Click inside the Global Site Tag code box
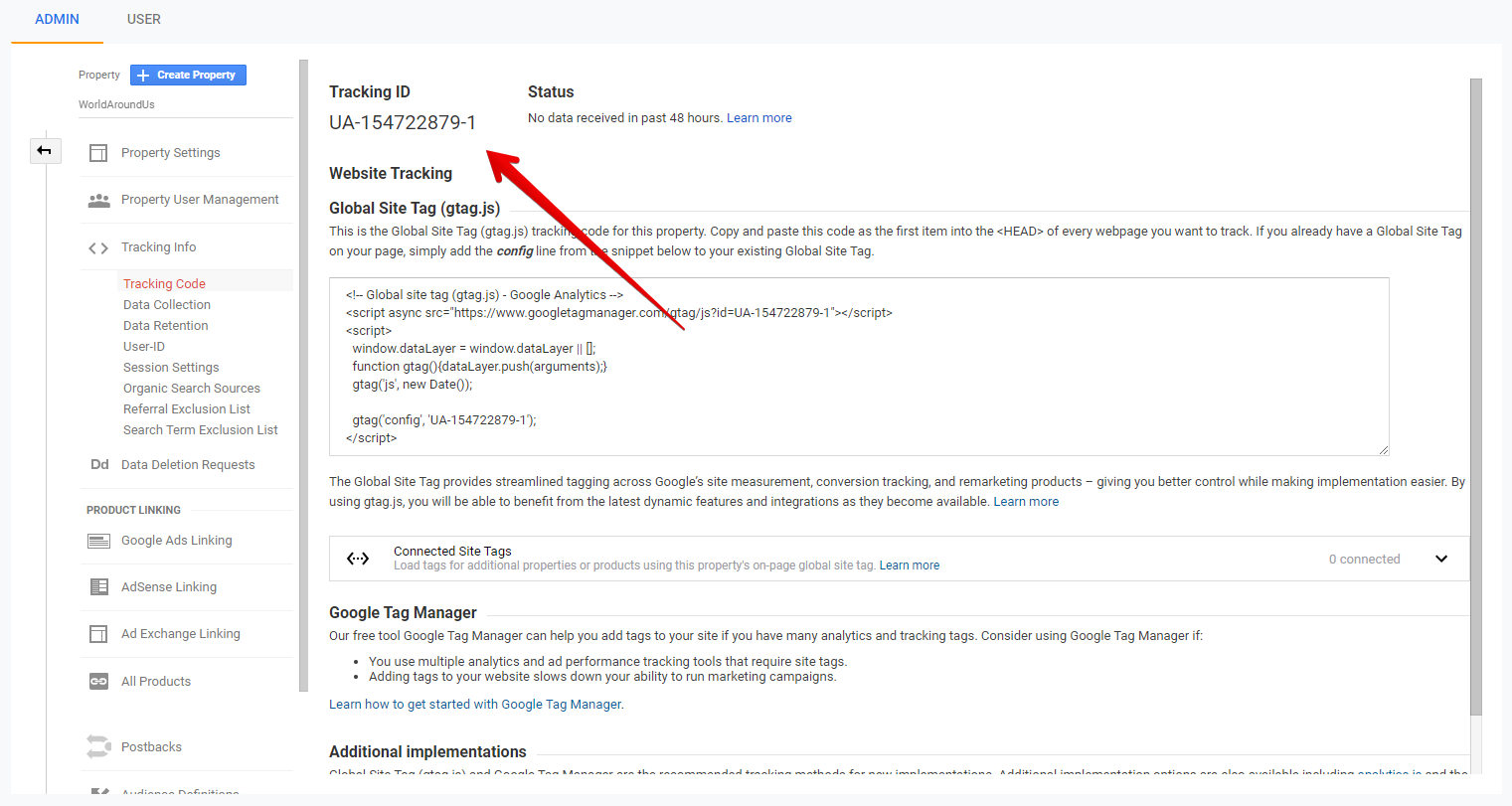1512x806 pixels. click(859, 367)
